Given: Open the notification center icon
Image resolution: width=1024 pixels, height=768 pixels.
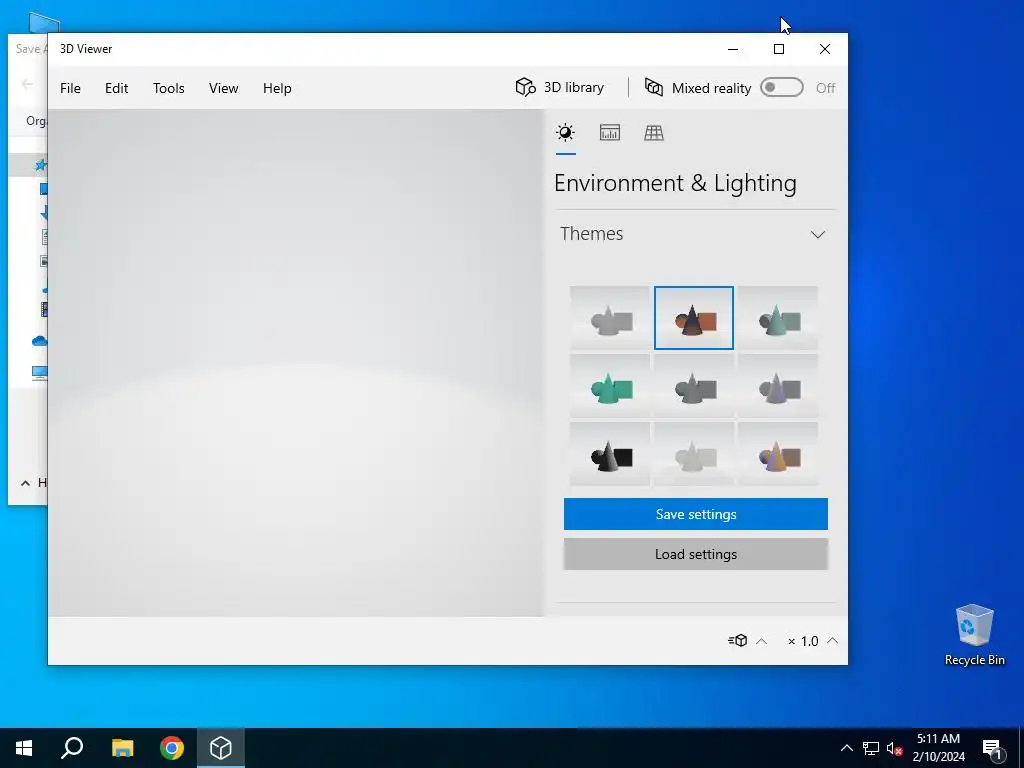Looking at the screenshot, I should [x=993, y=748].
